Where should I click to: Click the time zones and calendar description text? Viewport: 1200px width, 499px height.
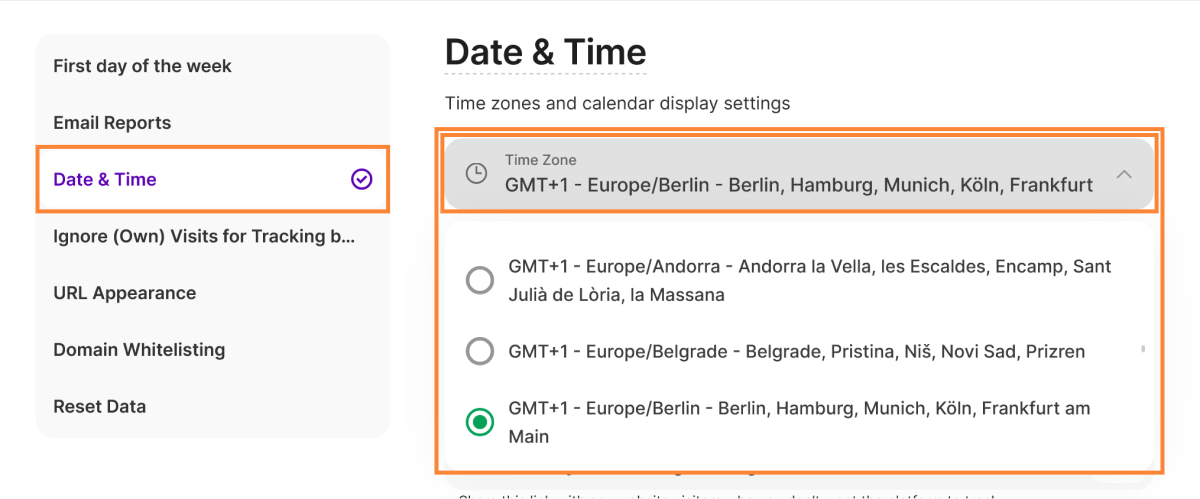point(617,103)
